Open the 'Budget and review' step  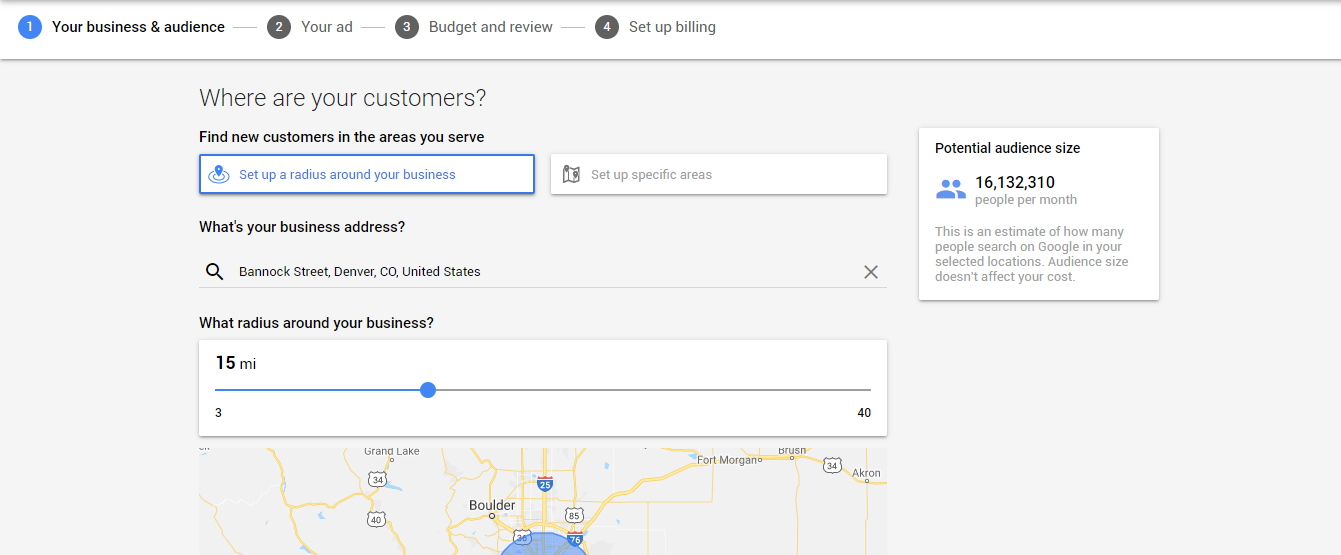coord(490,27)
